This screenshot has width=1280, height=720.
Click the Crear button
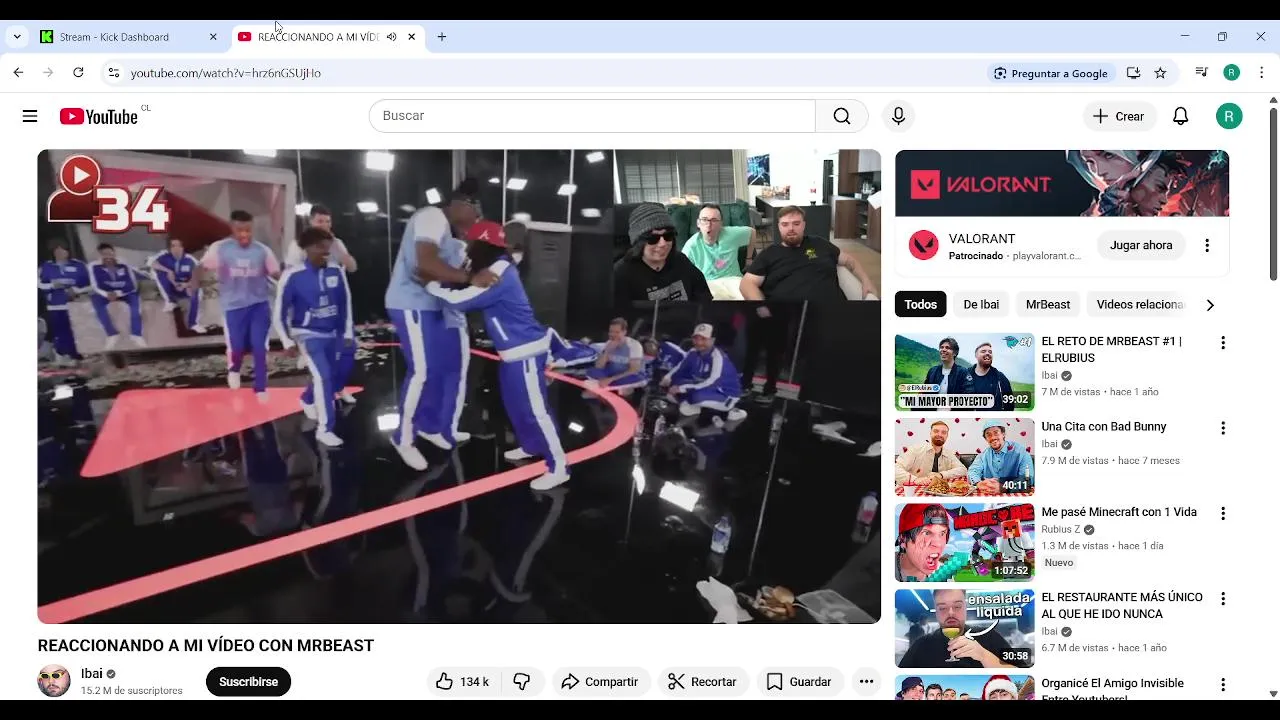(x=1119, y=116)
